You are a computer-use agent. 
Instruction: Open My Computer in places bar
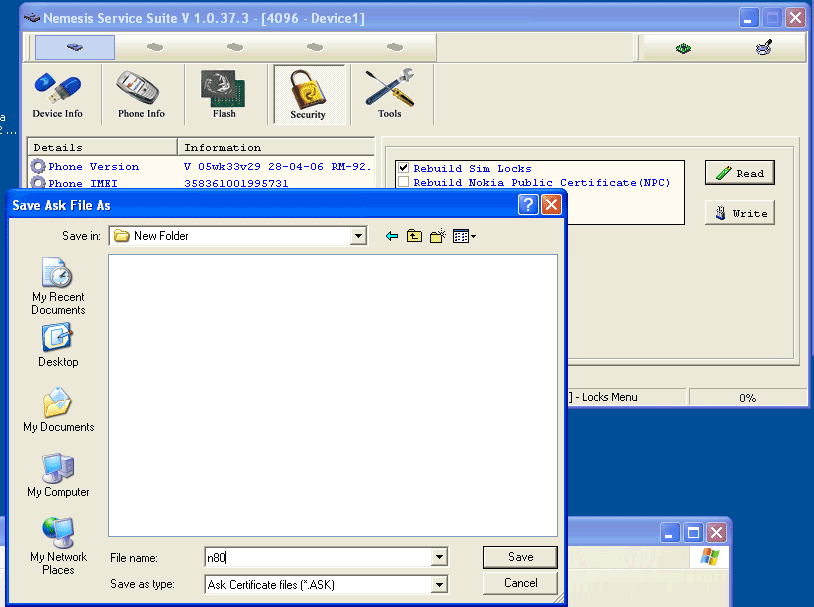58,475
